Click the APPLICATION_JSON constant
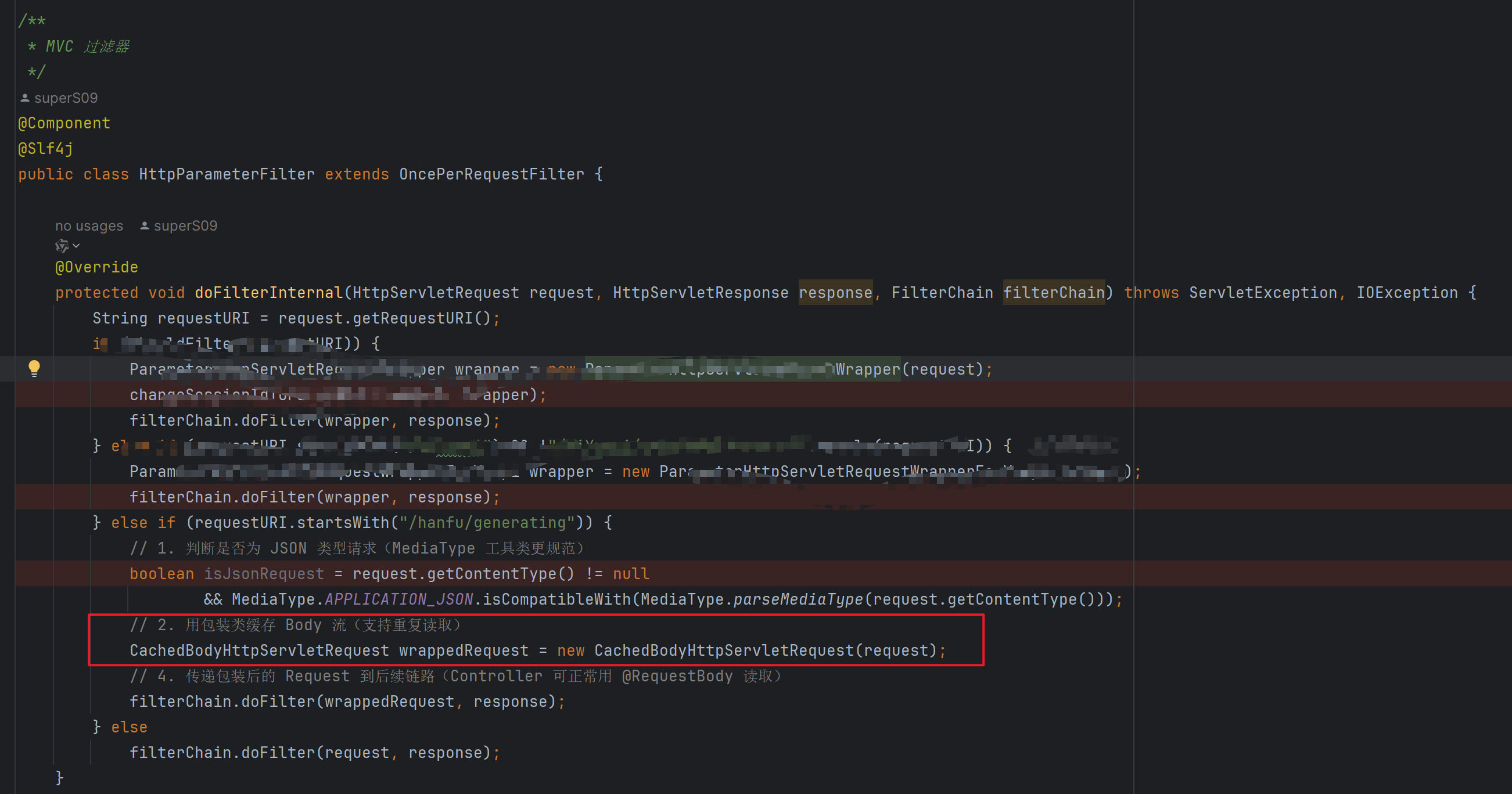The image size is (1512, 794). (x=398, y=599)
